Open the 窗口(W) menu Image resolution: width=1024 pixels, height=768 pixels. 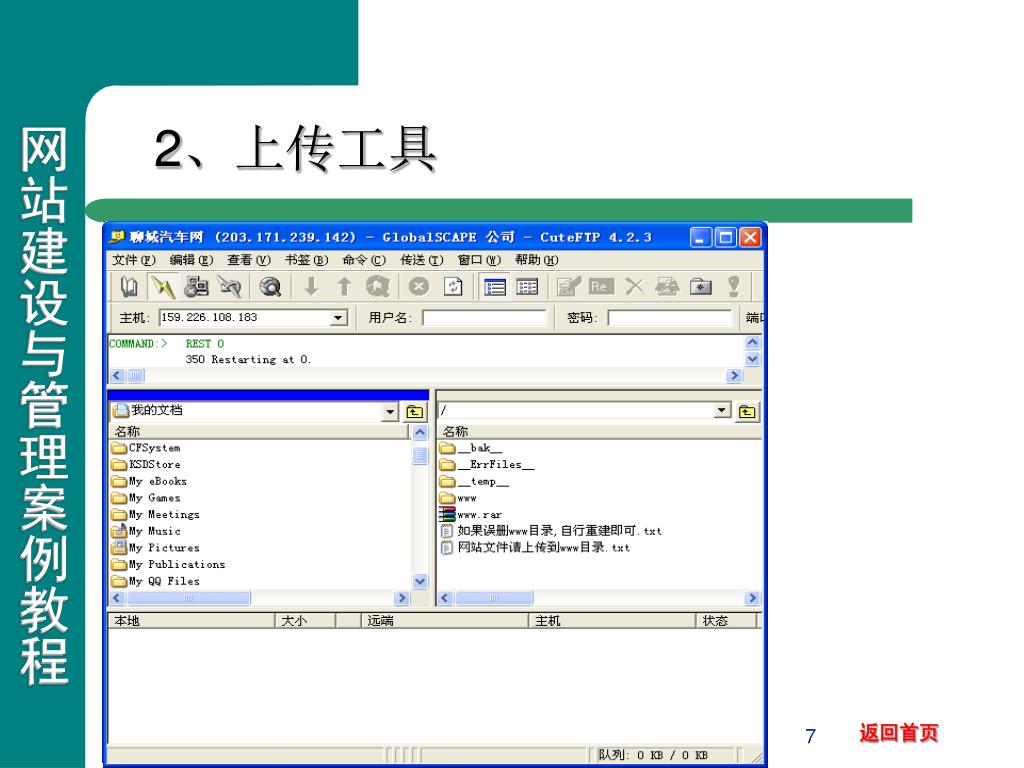(x=479, y=260)
